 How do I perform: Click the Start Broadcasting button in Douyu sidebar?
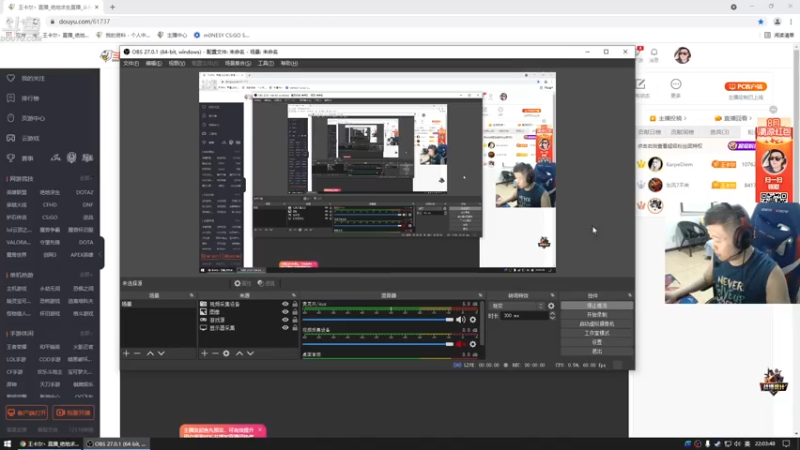(73, 412)
